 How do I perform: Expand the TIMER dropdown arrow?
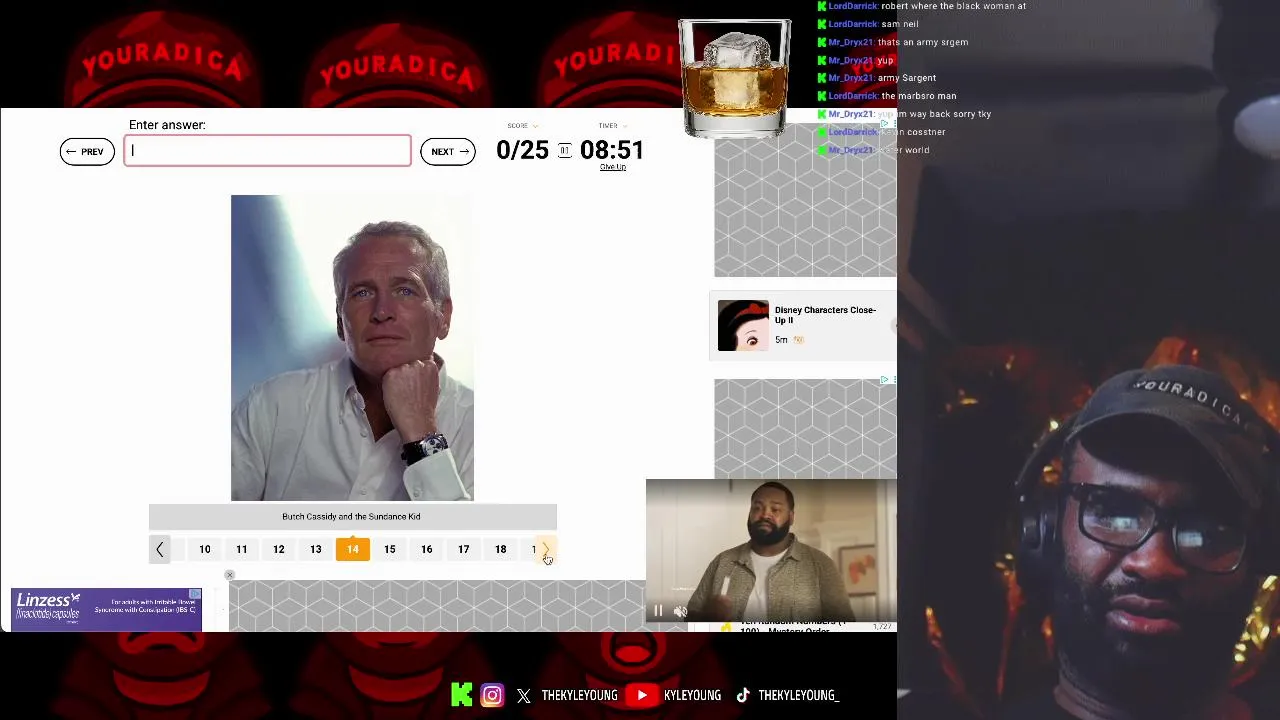click(x=625, y=126)
